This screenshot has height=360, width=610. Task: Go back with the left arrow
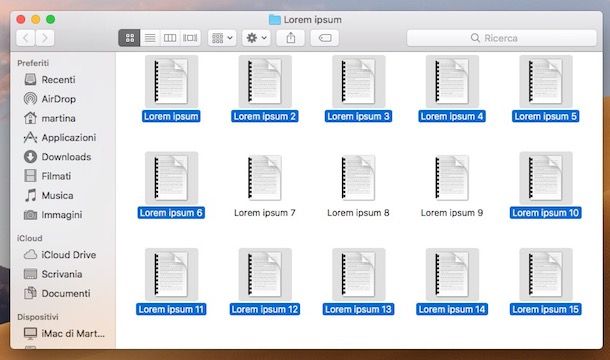coord(26,38)
